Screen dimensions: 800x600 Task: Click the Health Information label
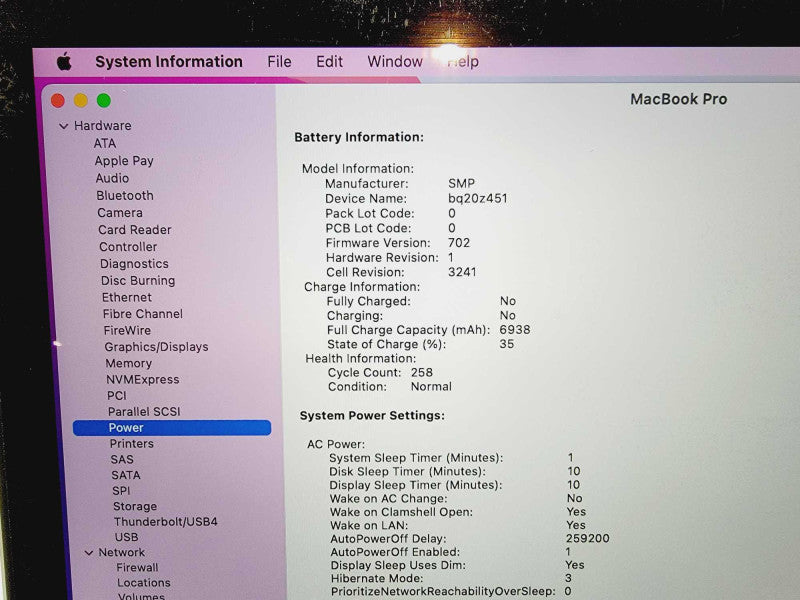click(361, 359)
